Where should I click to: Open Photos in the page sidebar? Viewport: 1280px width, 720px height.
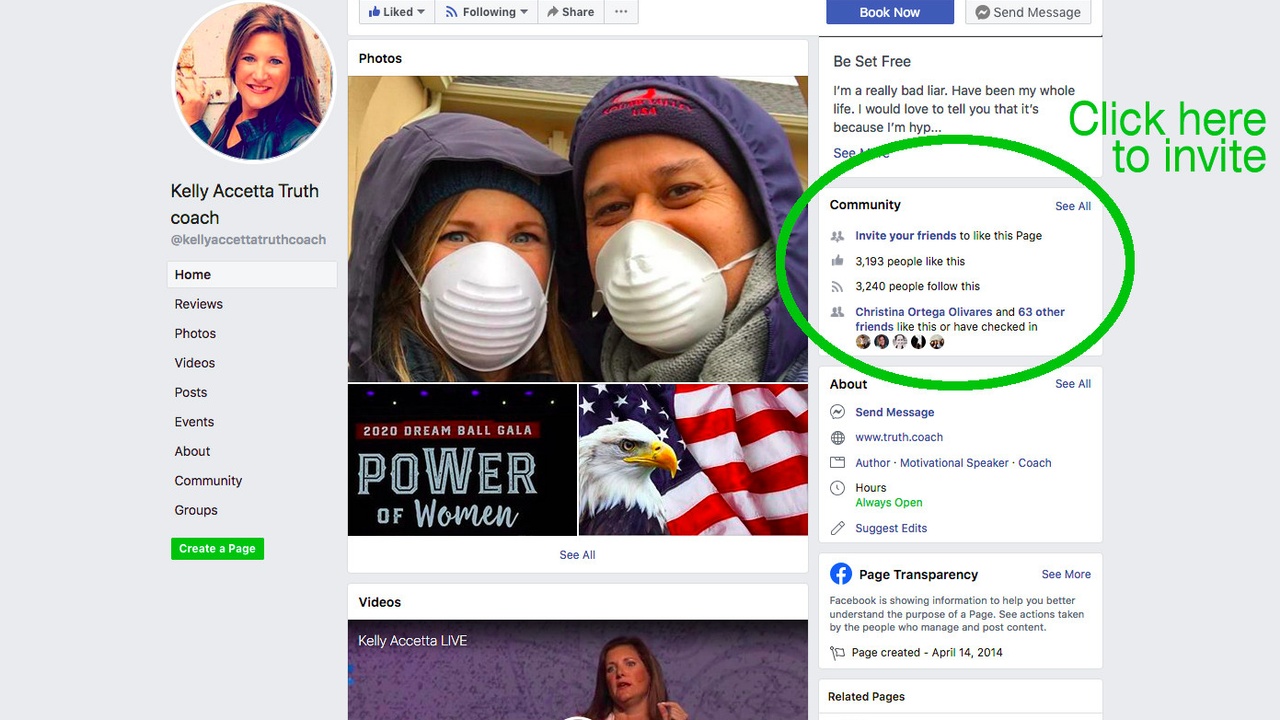195,333
